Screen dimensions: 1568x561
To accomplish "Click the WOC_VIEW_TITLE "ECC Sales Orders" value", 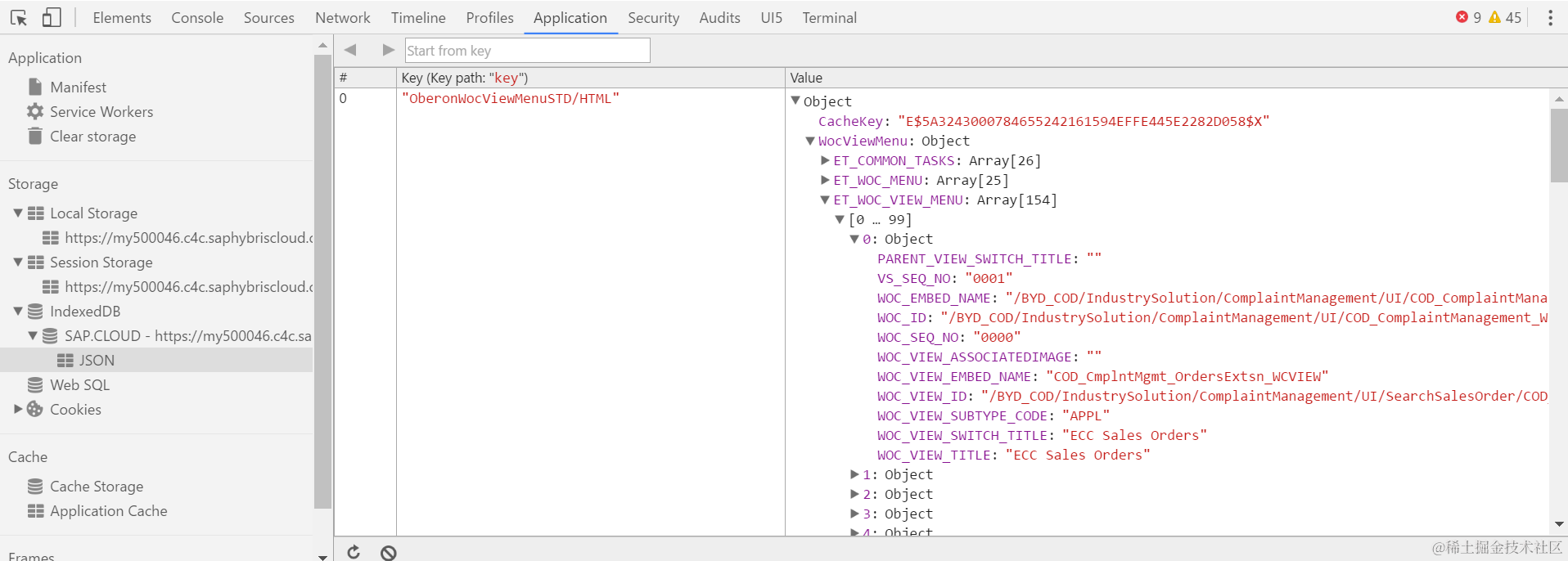I will click(1078, 455).
